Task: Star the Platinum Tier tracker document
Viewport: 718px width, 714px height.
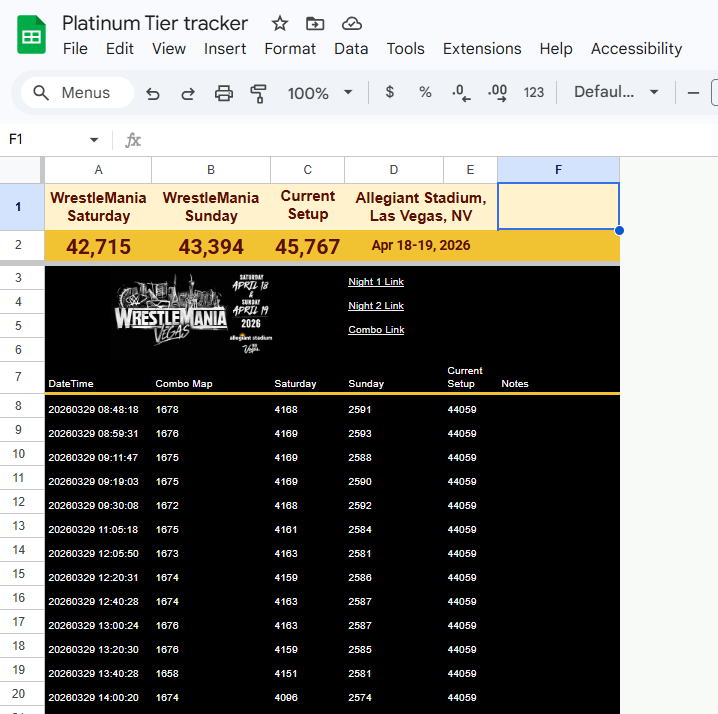Action: (279, 23)
